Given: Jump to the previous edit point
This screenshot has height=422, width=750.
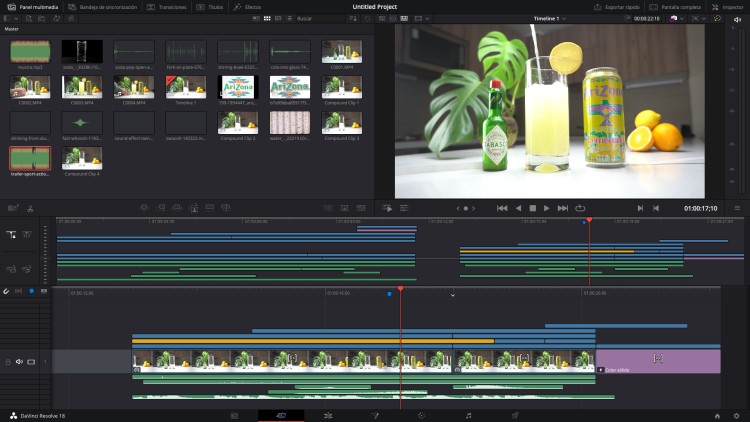Looking at the screenshot, I should click(x=656, y=208).
